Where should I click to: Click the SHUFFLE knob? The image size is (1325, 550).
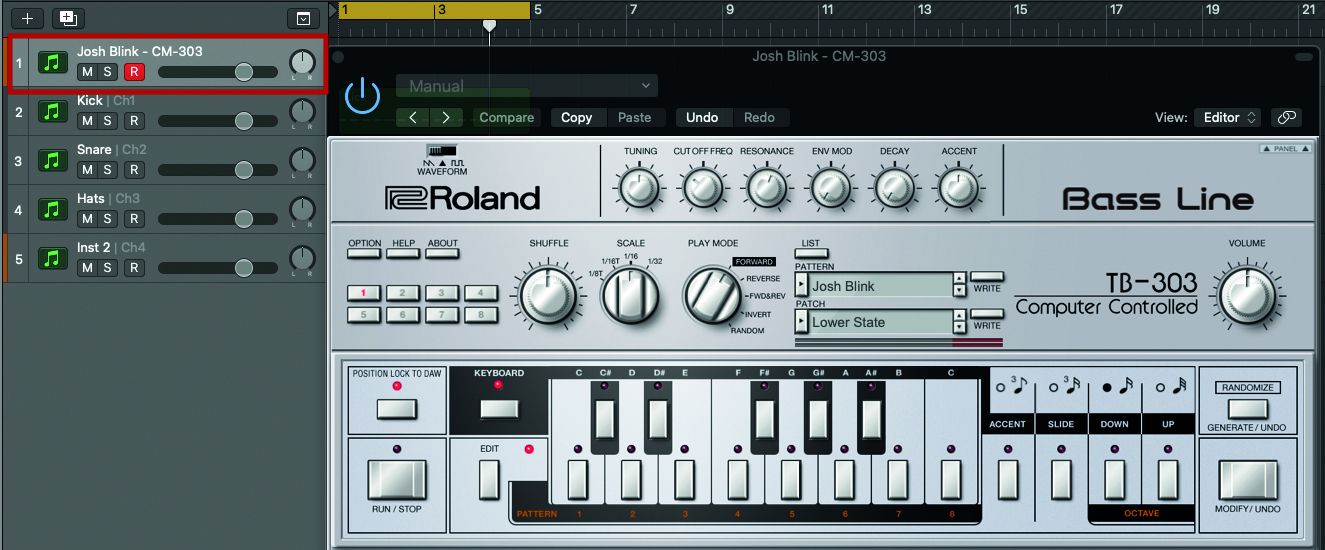tap(549, 294)
